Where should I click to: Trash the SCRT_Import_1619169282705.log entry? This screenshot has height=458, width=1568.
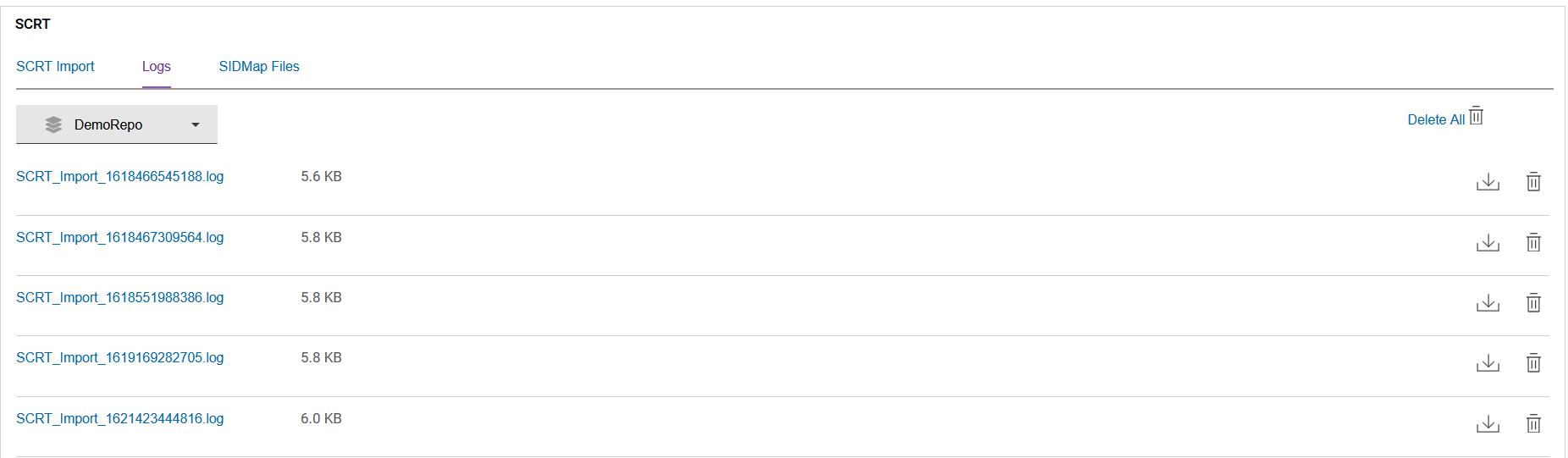coord(1533,363)
